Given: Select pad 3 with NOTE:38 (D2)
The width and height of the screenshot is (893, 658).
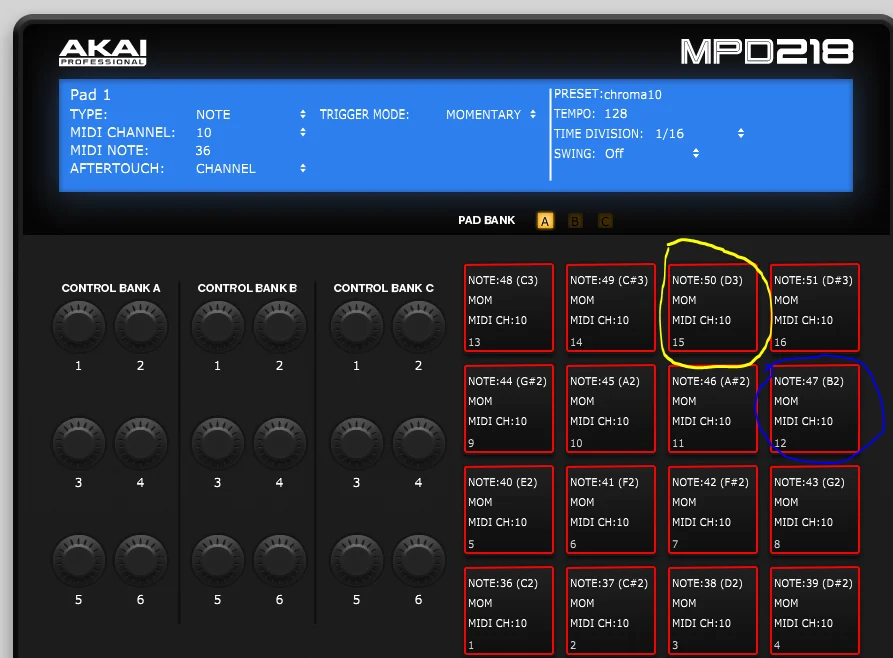Looking at the screenshot, I should click(x=712, y=611).
